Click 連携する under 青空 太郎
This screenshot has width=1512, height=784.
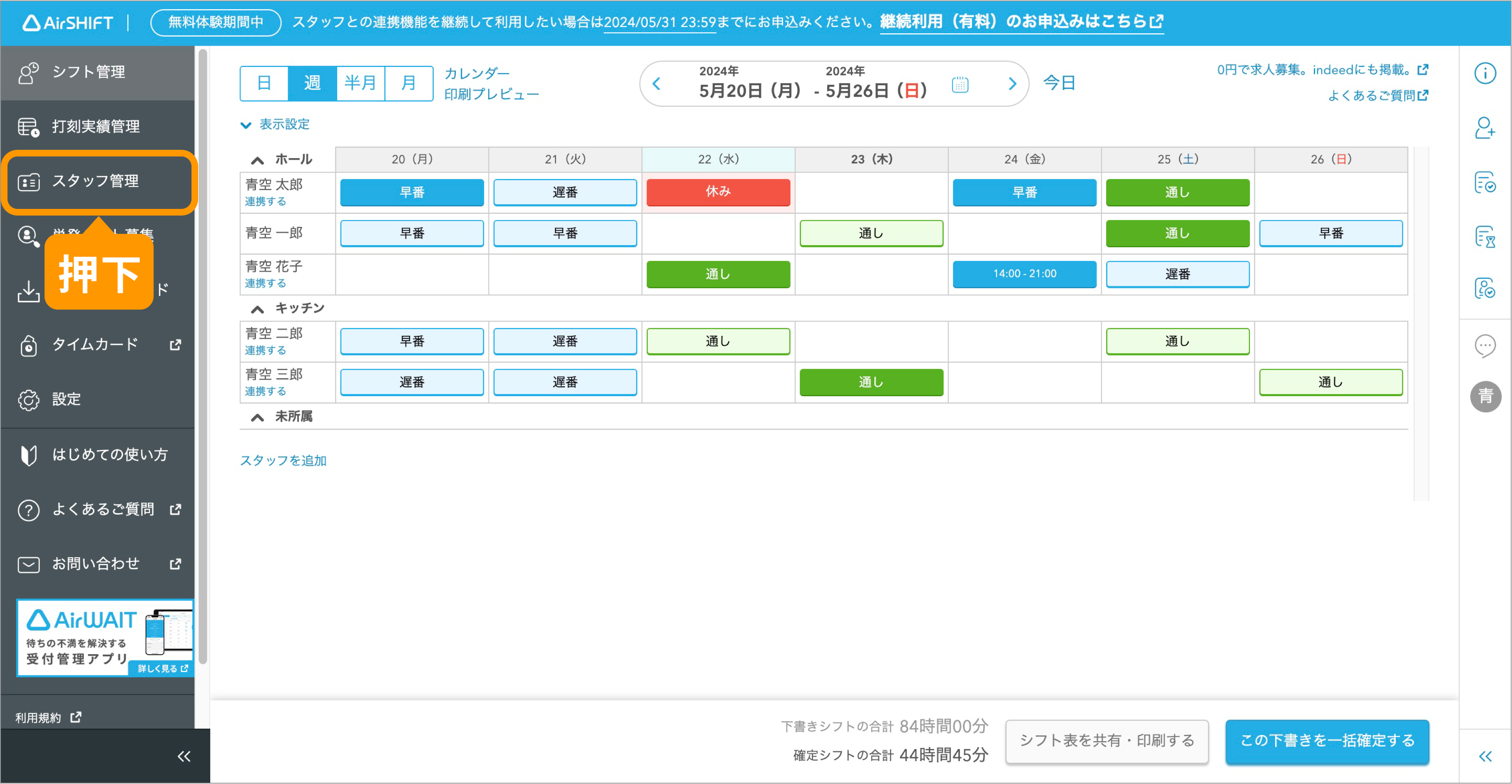point(265,202)
